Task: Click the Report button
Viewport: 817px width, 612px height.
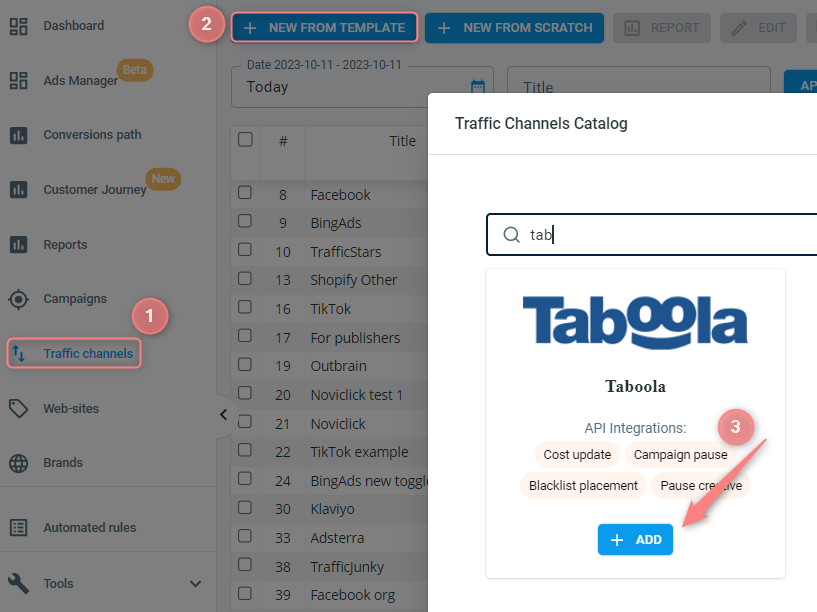Action: [662, 28]
